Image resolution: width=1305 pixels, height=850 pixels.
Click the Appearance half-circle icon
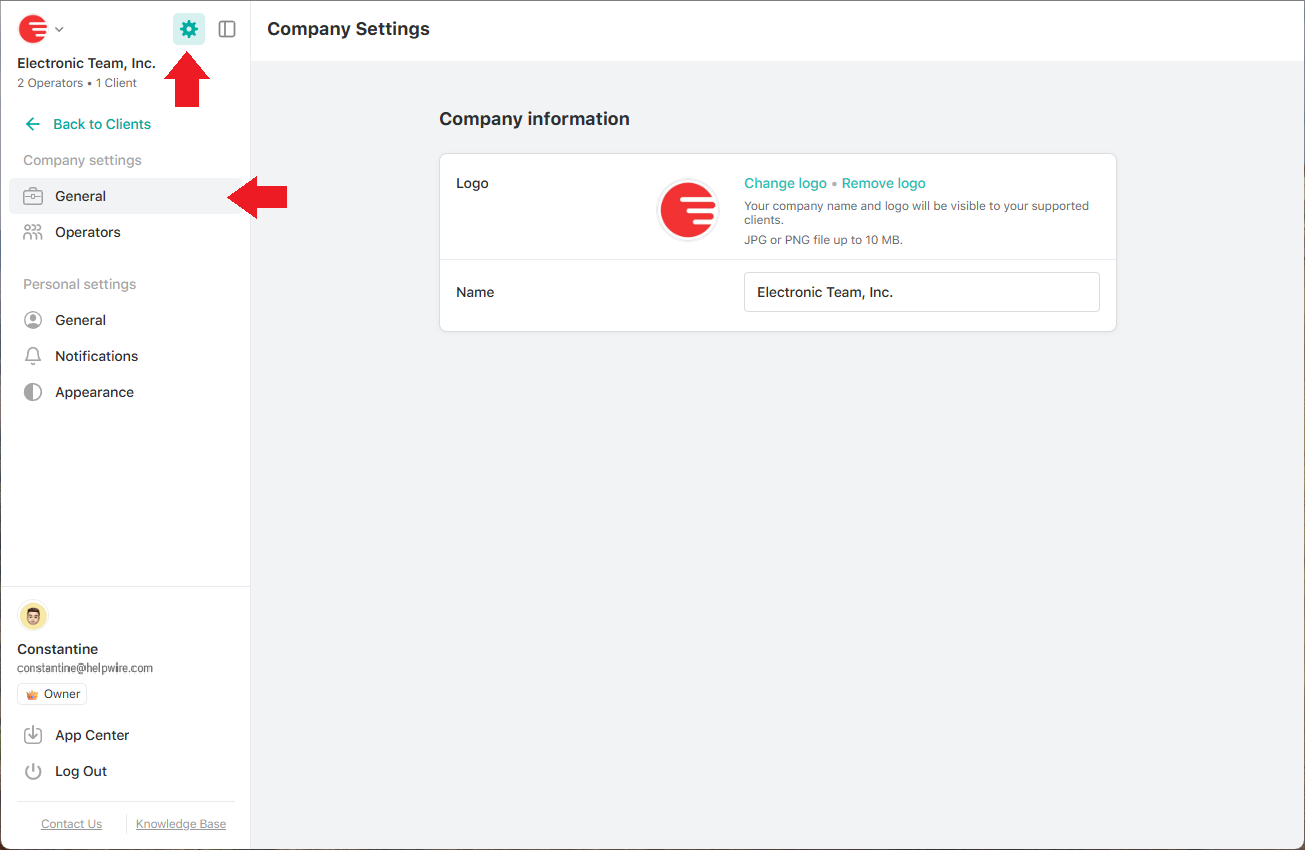(x=33, y=392)
